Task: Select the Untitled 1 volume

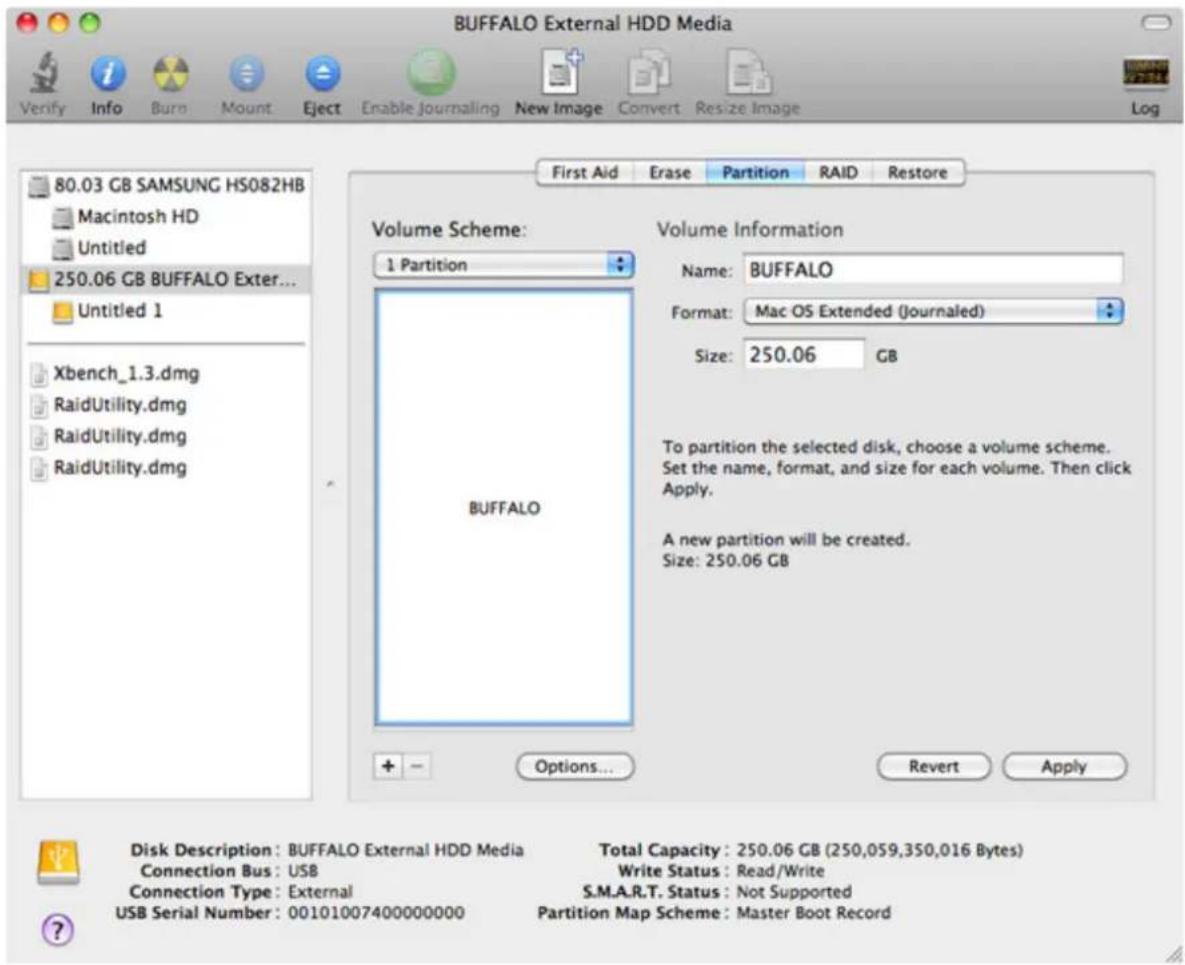Action: coord(166,311)
